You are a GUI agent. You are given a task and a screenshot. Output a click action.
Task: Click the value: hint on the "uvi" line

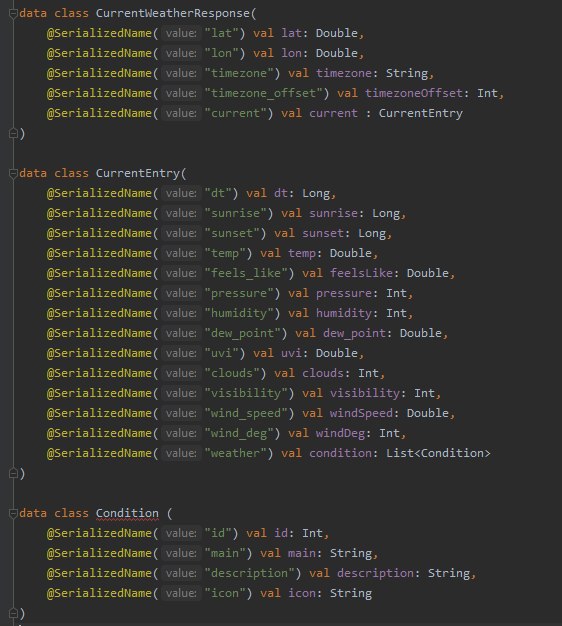coord(181,353)
